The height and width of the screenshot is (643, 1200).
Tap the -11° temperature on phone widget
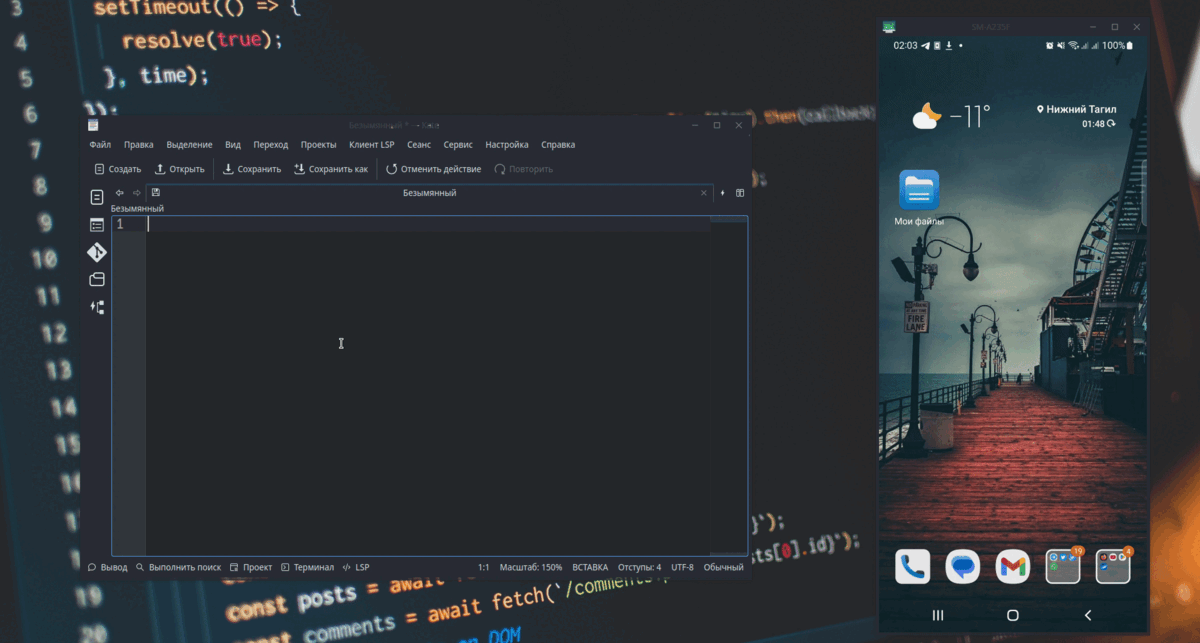pos(970,116)
